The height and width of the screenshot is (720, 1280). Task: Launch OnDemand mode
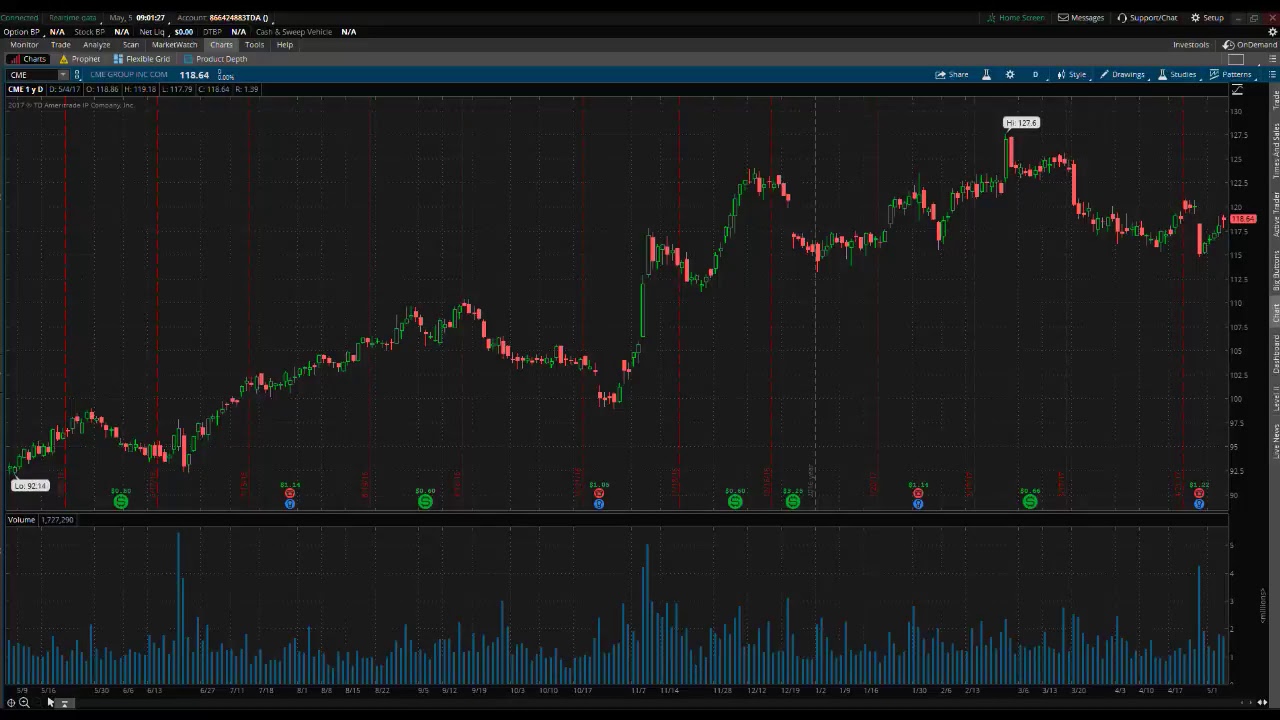click(1250, 45)
